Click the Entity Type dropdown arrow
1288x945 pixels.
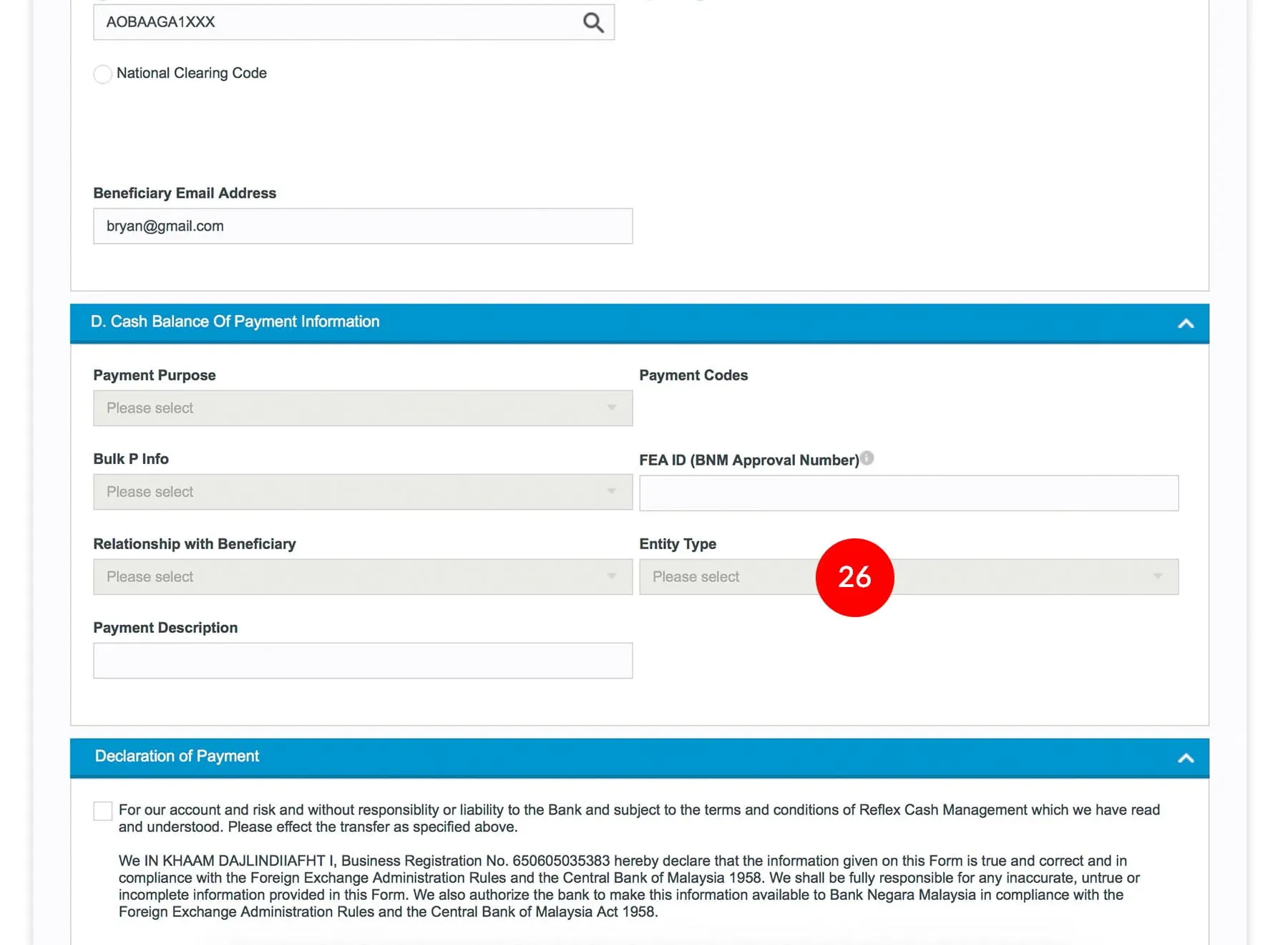pyautogui.click(x=1156, y=577)
